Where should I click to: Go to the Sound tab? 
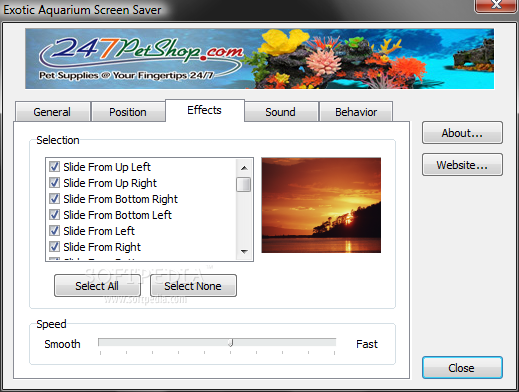[x=281, y=112]
